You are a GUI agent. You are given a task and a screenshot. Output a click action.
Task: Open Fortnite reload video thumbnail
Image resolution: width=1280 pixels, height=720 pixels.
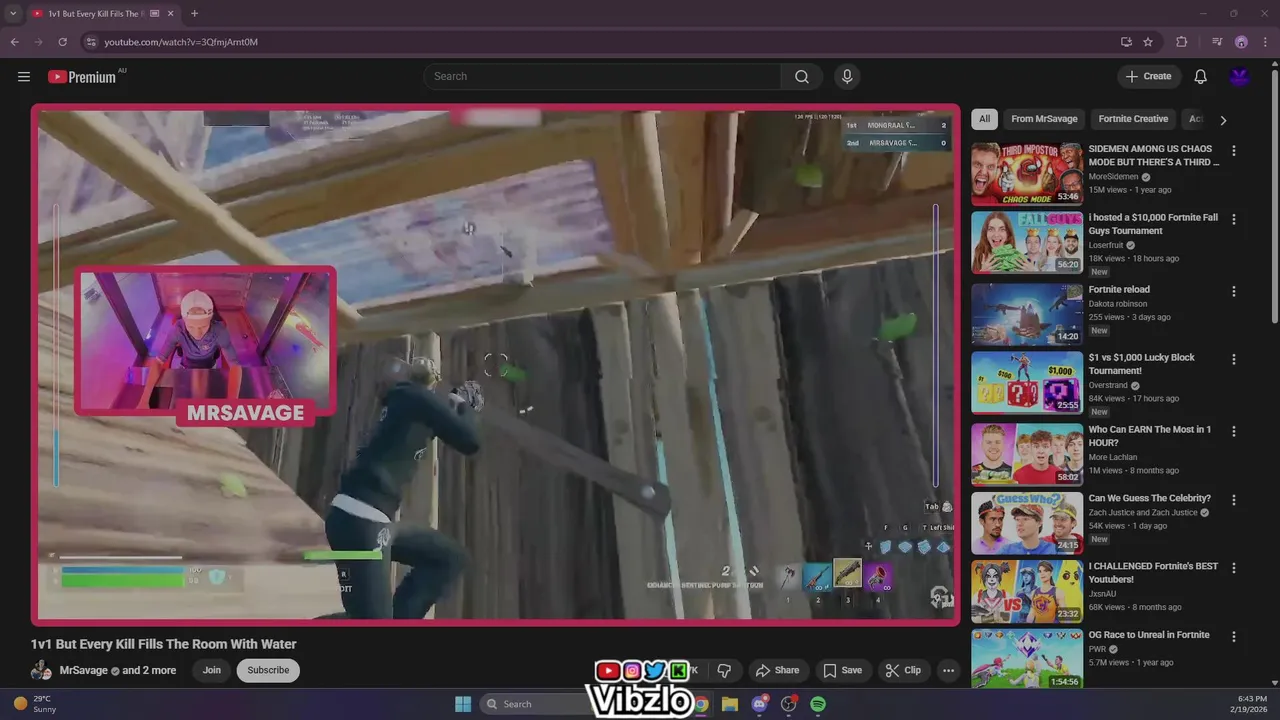1027,314
